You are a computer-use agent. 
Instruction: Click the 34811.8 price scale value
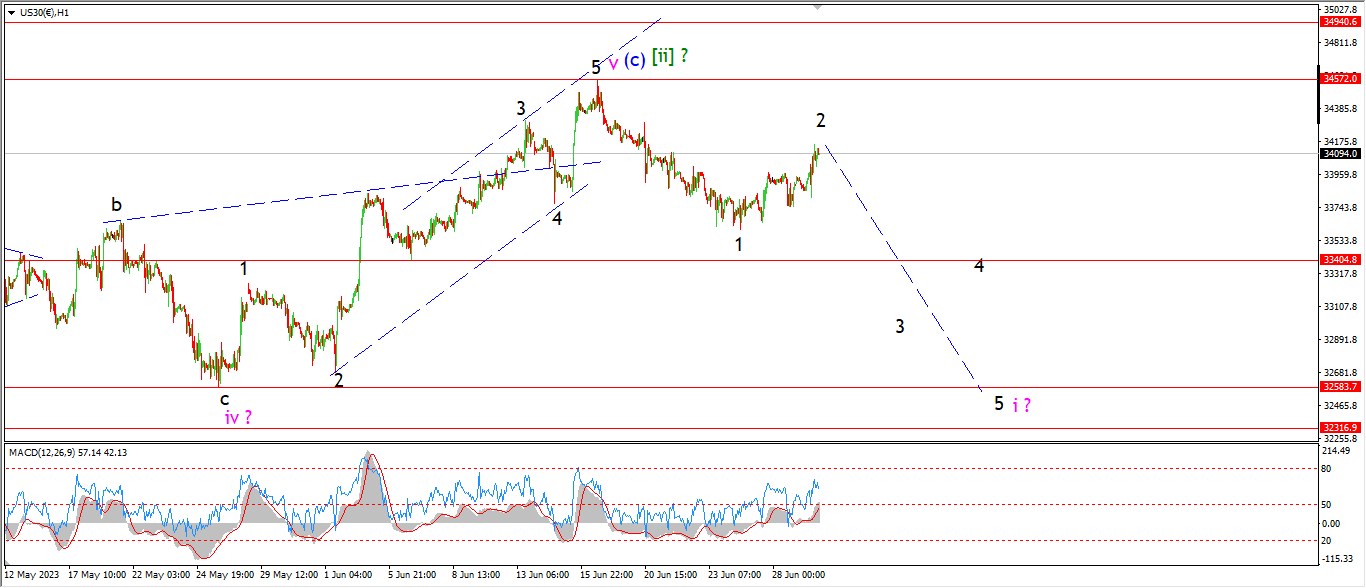[x=1341, y=43]
